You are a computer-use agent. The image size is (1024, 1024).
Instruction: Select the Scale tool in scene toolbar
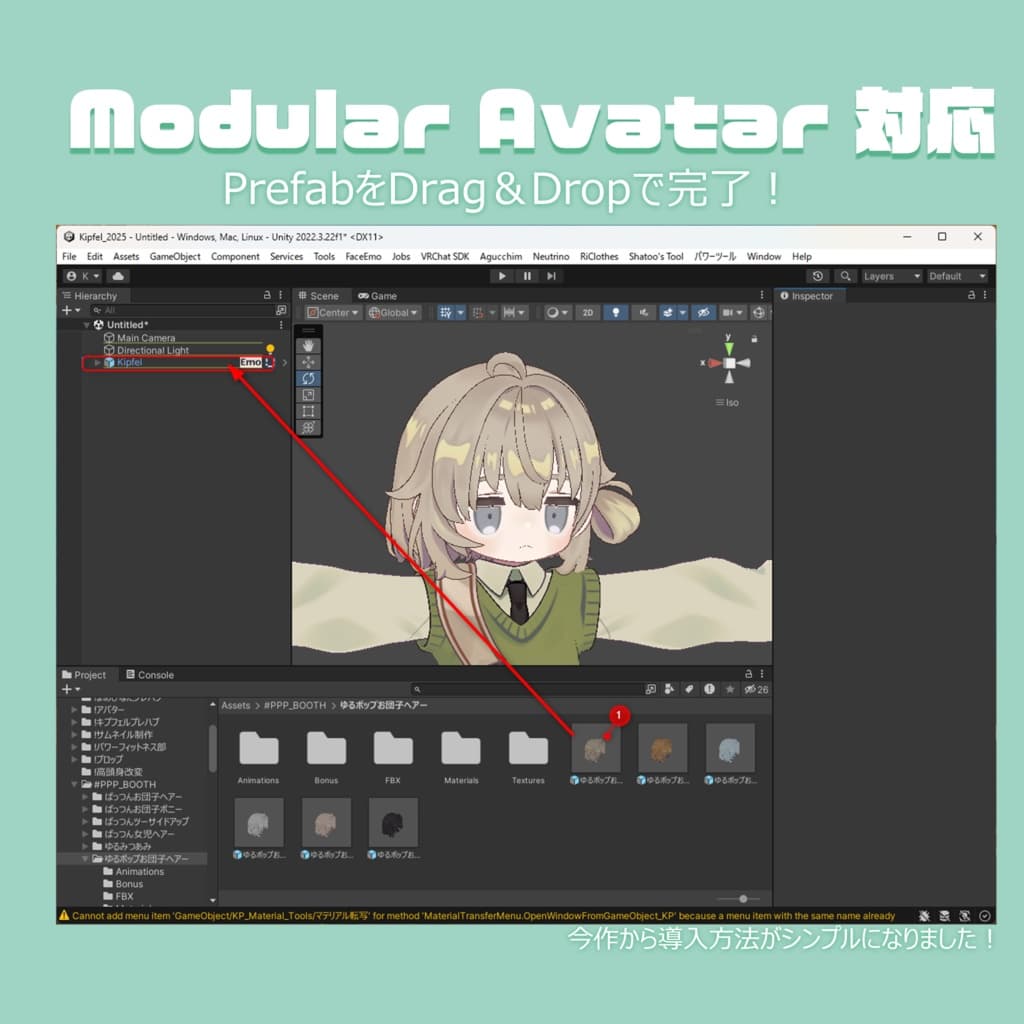[308, 394]
